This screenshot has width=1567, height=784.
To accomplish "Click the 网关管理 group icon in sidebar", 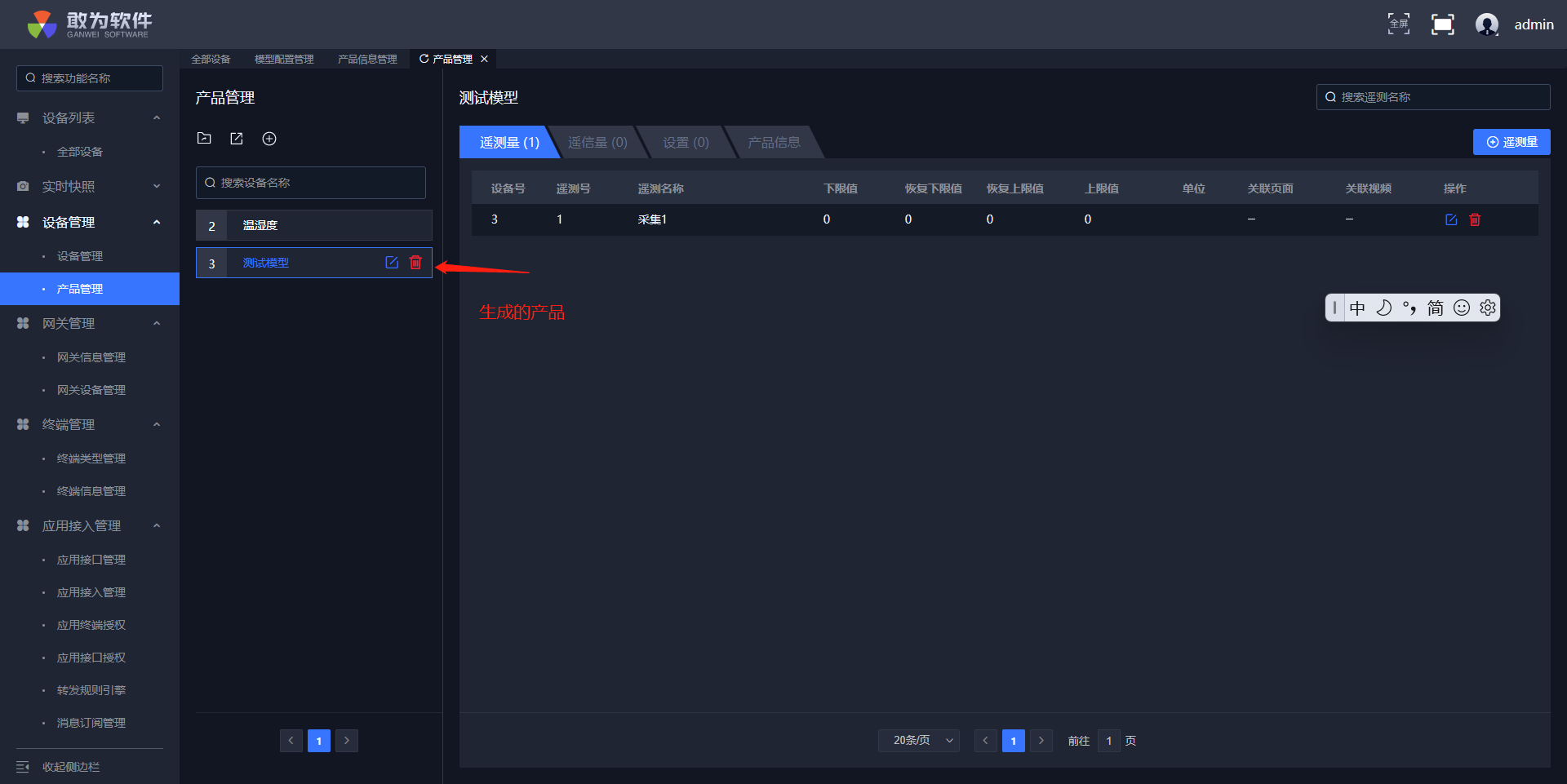I will (23, 323).
